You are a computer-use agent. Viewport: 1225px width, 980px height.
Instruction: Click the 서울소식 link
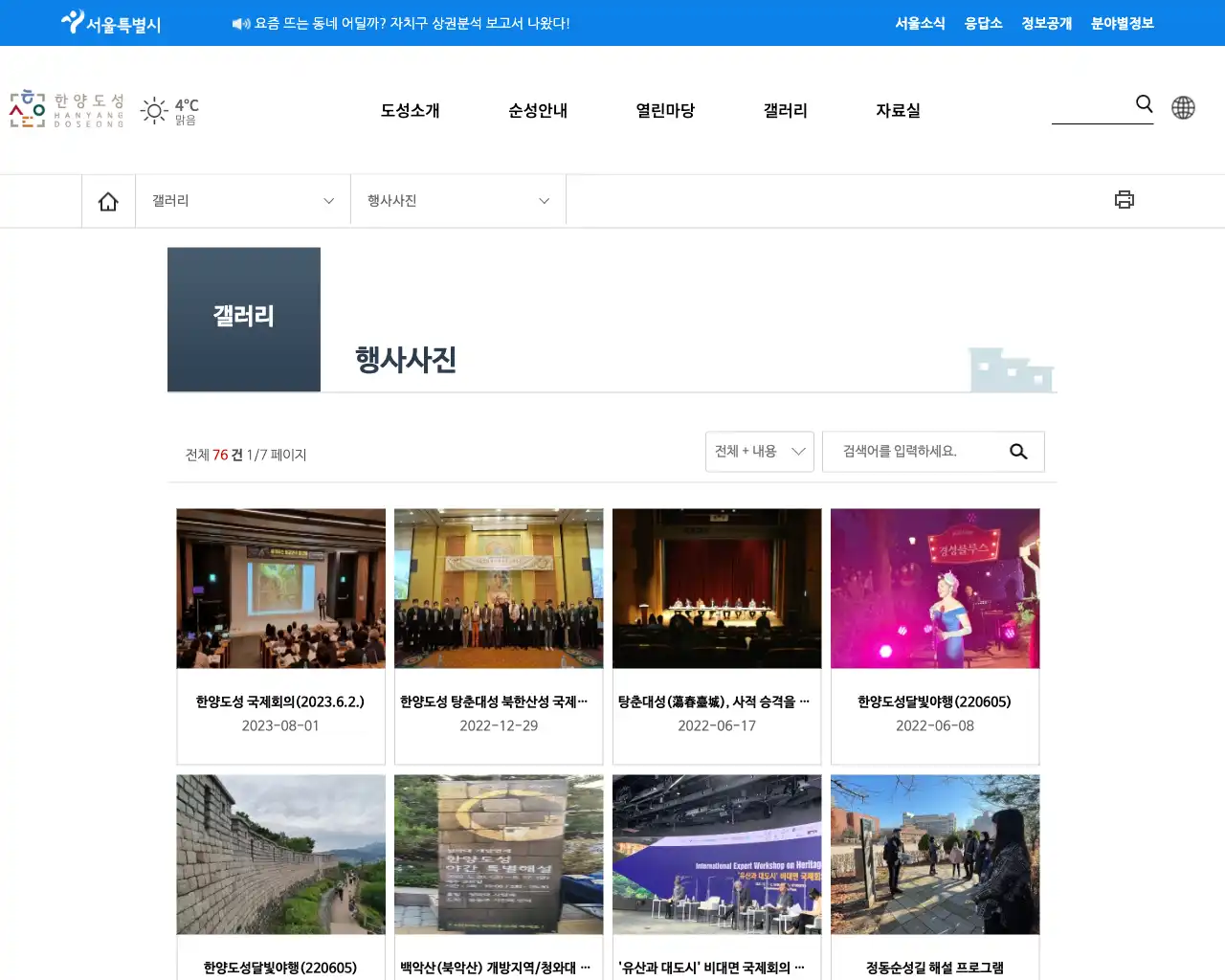[x=921, y=23]
